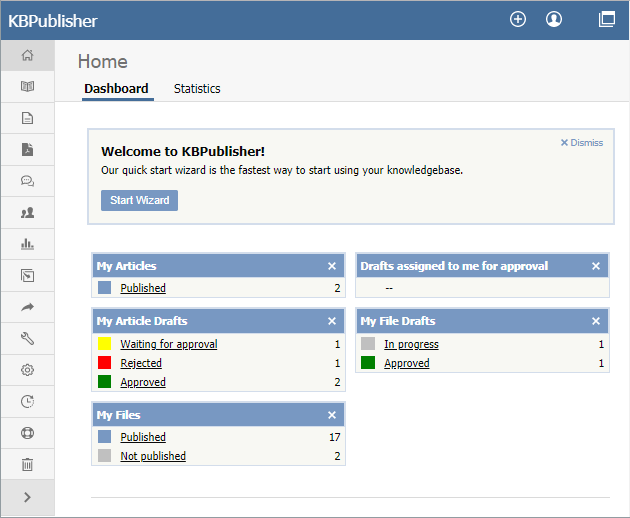Image resolution: width=630 pixels, height=518 pixels.
Task: Close the My Articles panel
Action: [332, 266]
